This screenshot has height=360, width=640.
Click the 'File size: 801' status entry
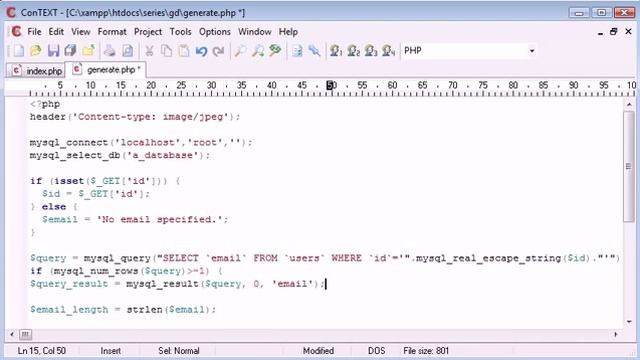pyautogui.click(x=426, y=351)
